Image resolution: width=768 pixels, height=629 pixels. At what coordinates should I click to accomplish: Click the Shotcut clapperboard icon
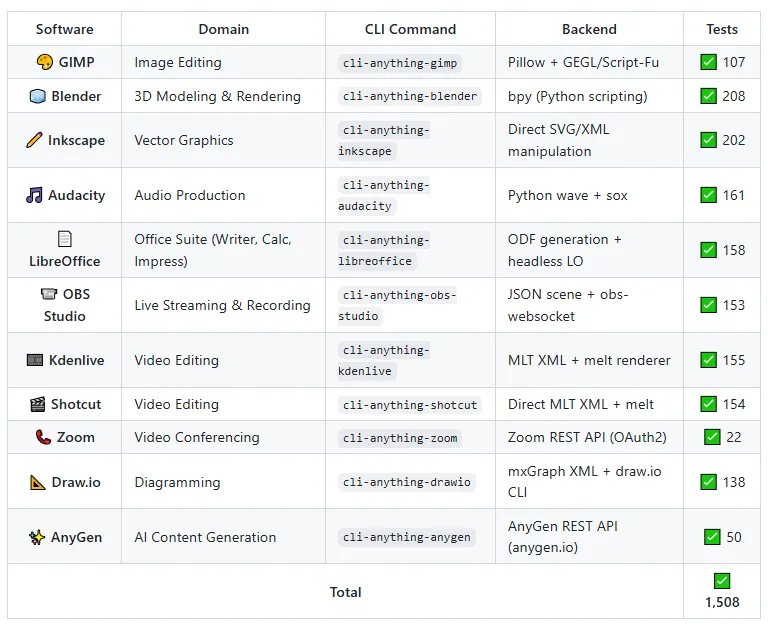(37, 404)
